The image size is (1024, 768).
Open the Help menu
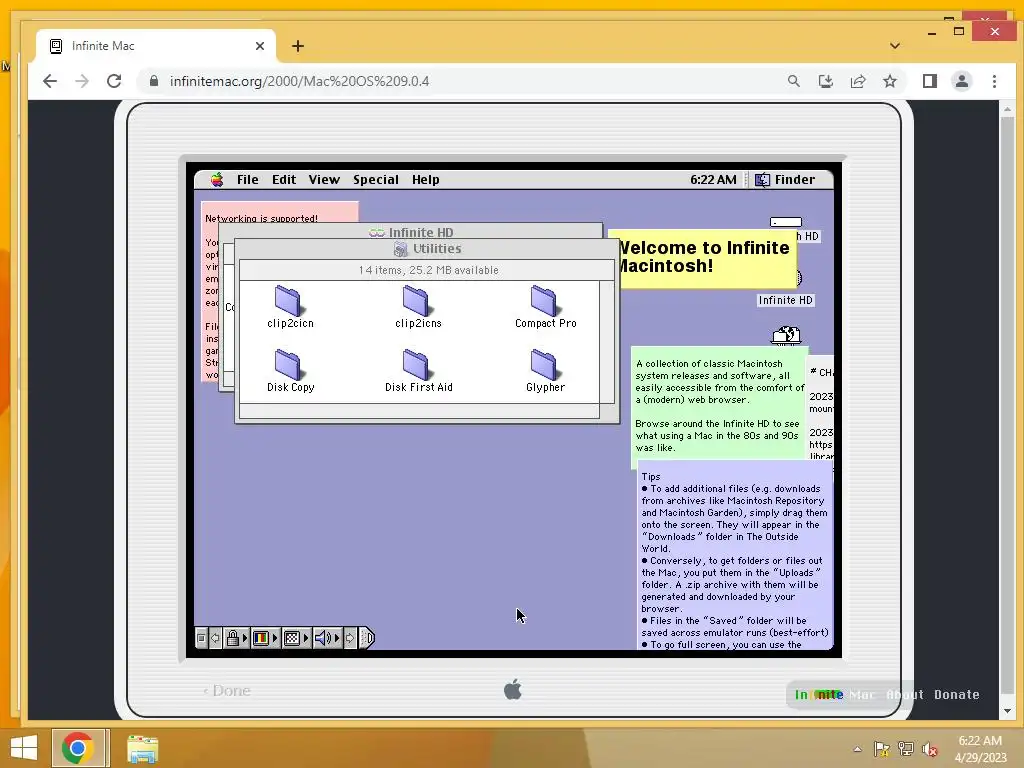425,180
